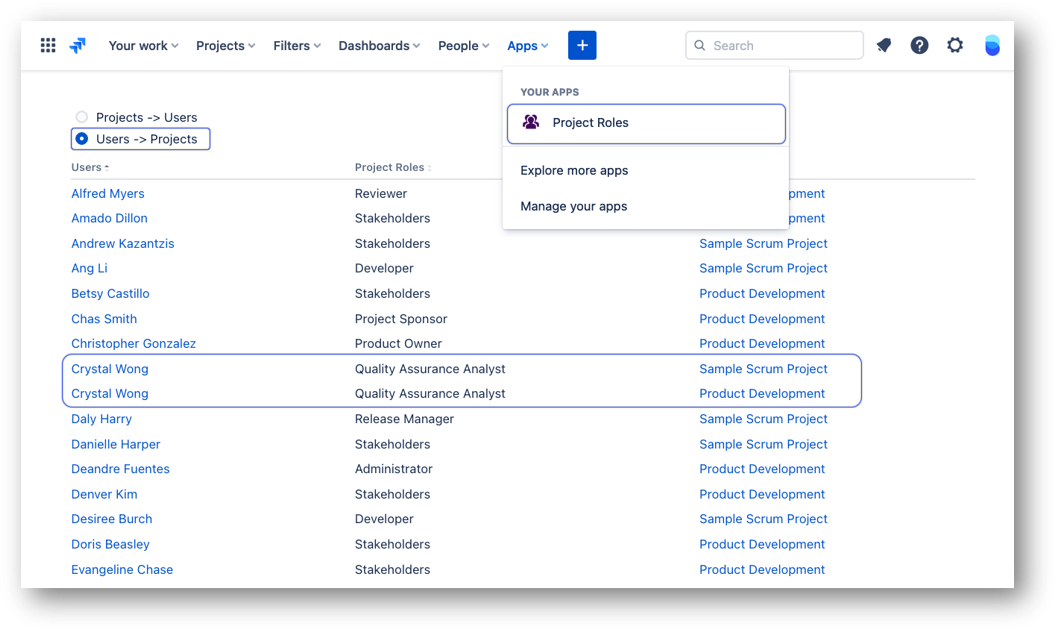
Task: Sort by the Users column header
Action: [90, 167]
